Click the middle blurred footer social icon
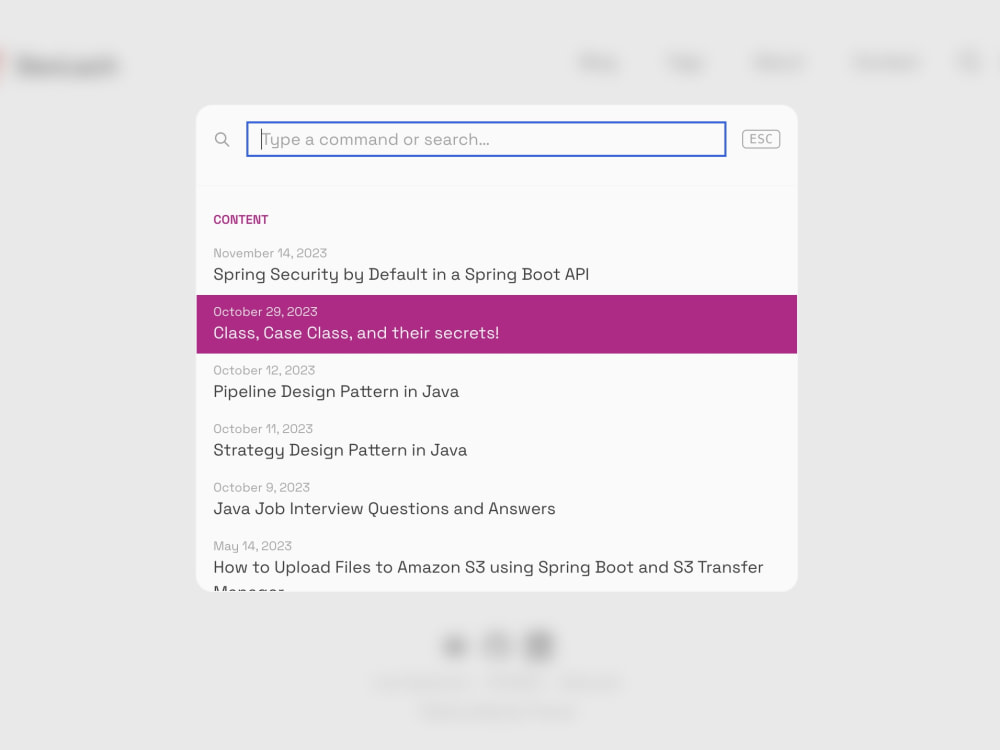 click(x=497, y=645)
